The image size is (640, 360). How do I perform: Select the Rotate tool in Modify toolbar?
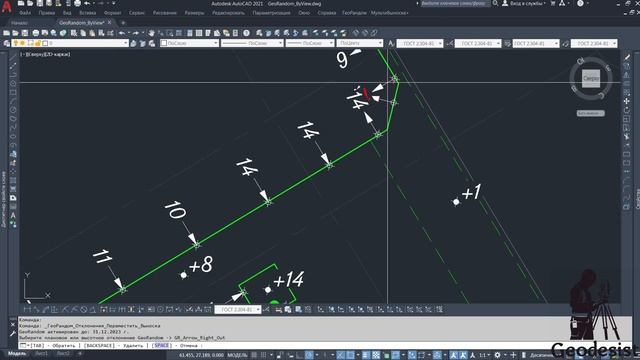[627, 110]
